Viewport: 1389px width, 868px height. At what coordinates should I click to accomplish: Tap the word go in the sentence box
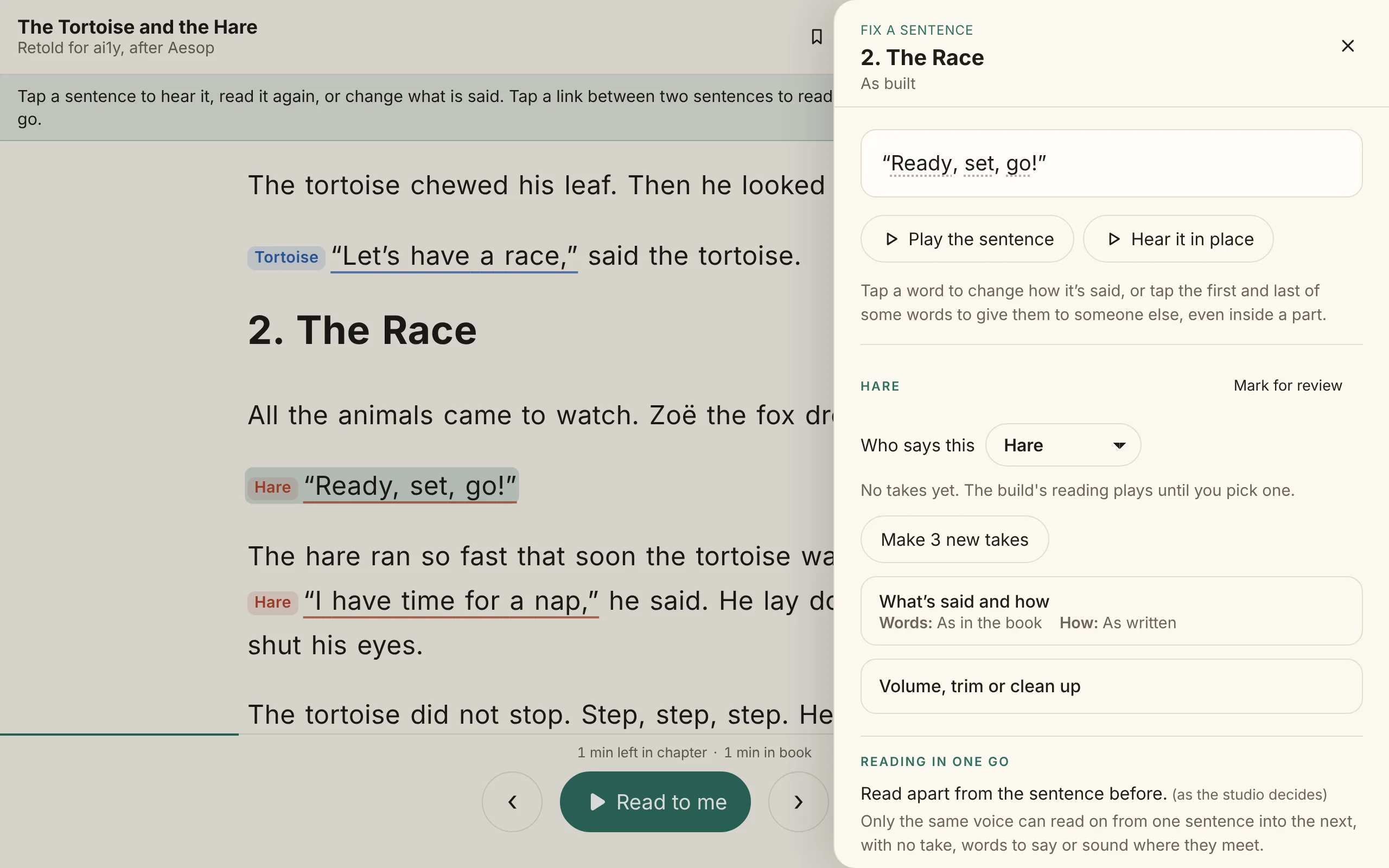[x=1019, y=164]
